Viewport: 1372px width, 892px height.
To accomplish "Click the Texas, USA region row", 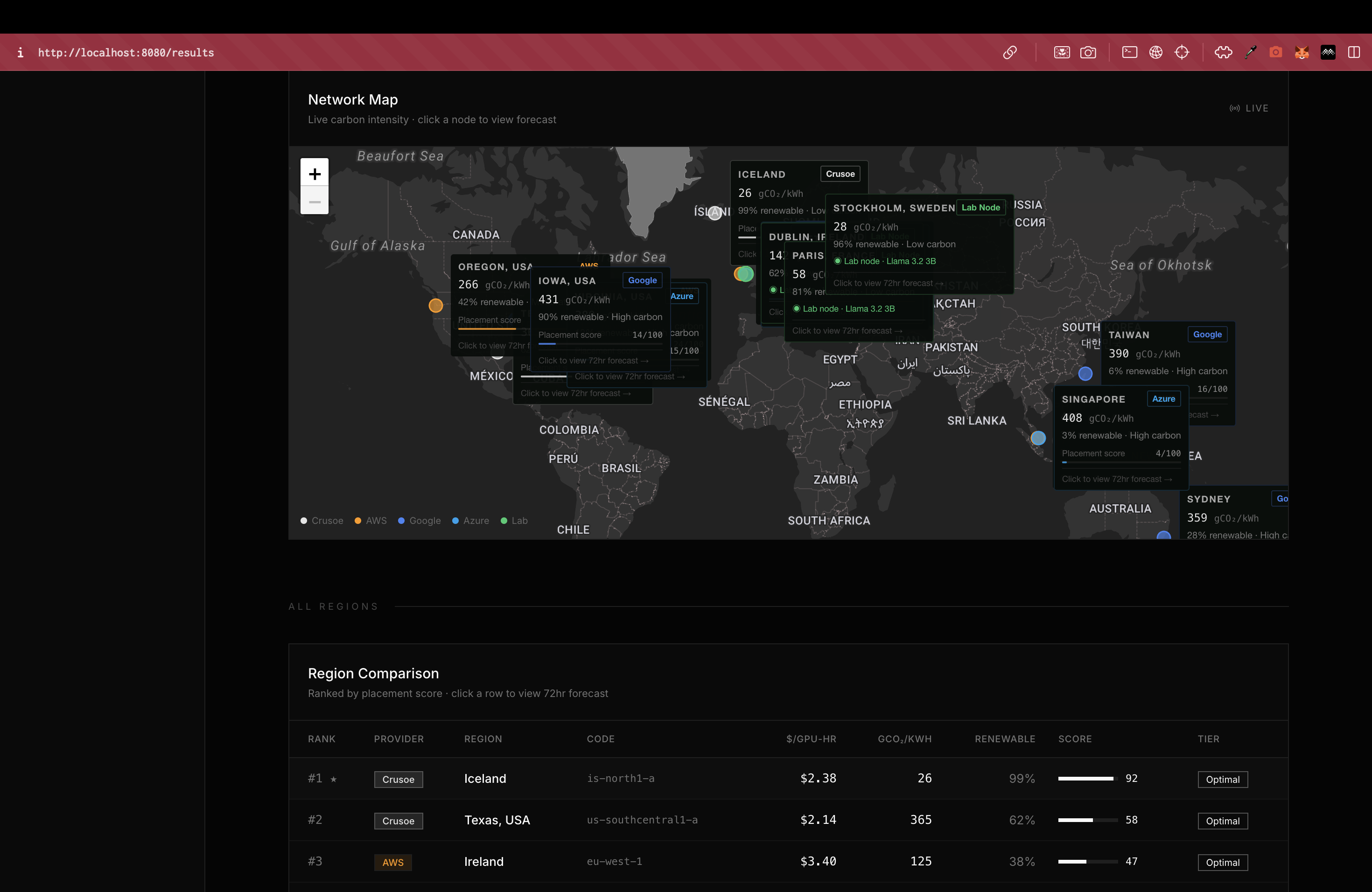I will (497, 820).
